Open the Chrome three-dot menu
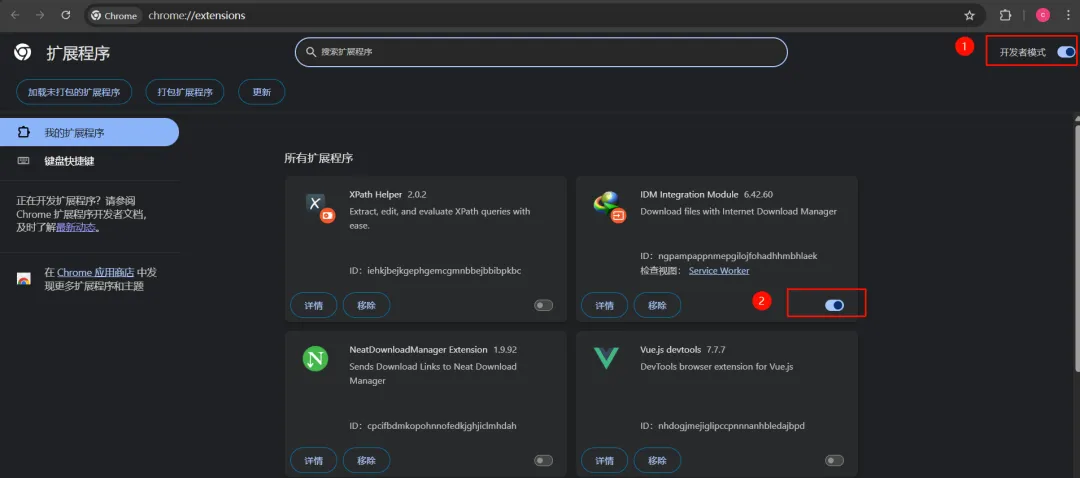The width and height of the screenshot is (1080, 478). (1068, 15)
